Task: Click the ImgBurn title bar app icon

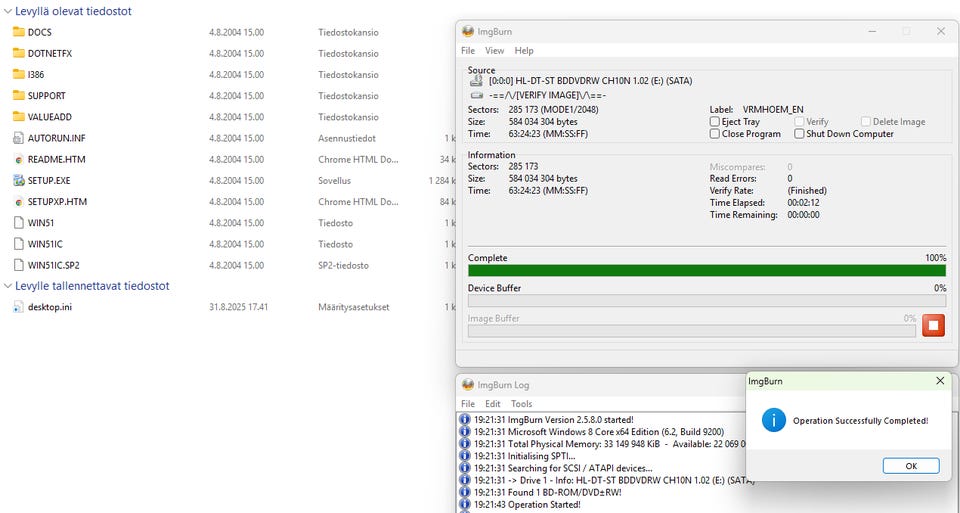Action: coord(468,31)
